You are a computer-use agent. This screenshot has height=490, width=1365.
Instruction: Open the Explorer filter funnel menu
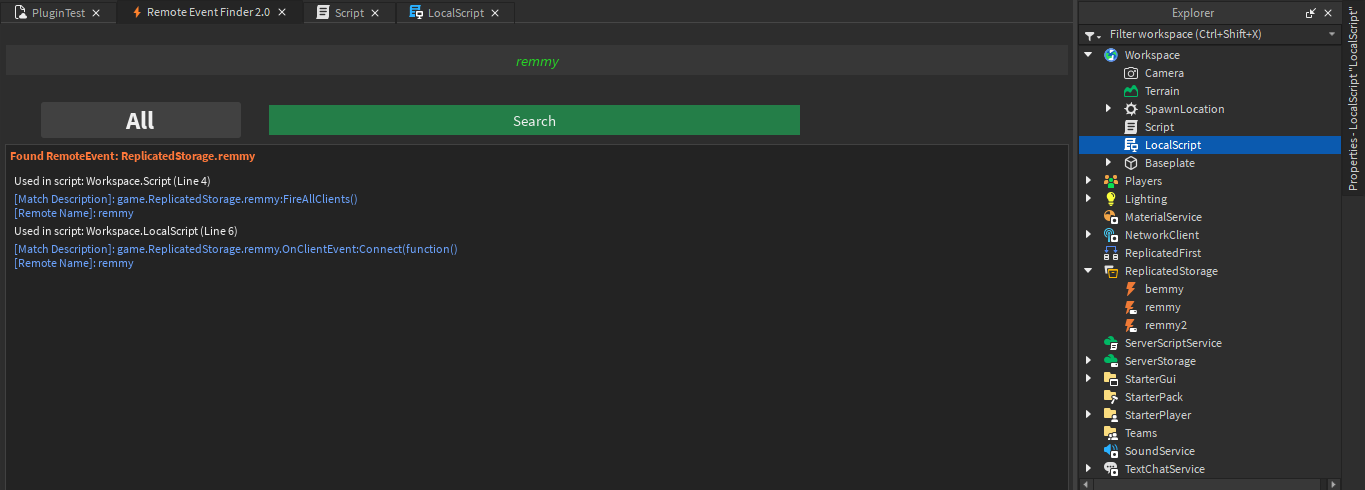point(1092,35)
